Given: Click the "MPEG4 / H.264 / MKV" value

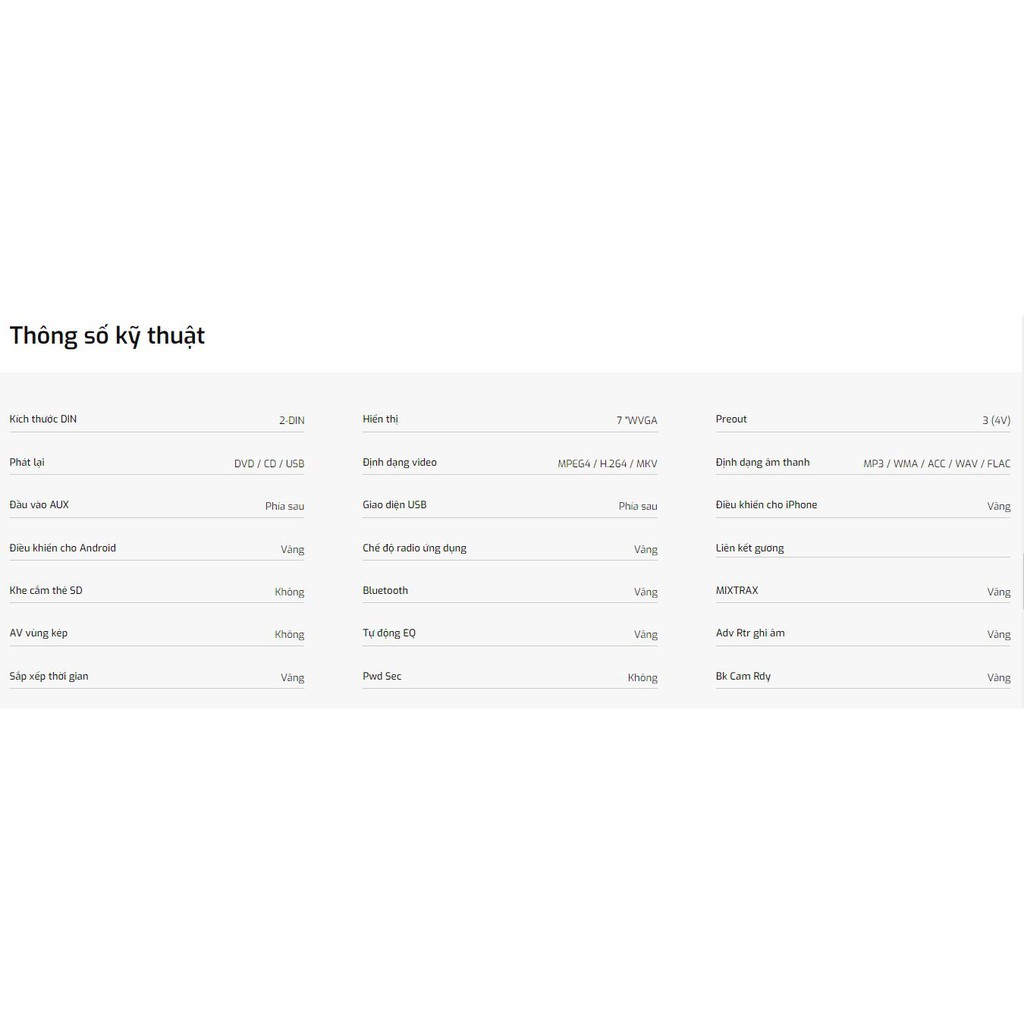Looking at the screenshot, I should click(607, 464).
